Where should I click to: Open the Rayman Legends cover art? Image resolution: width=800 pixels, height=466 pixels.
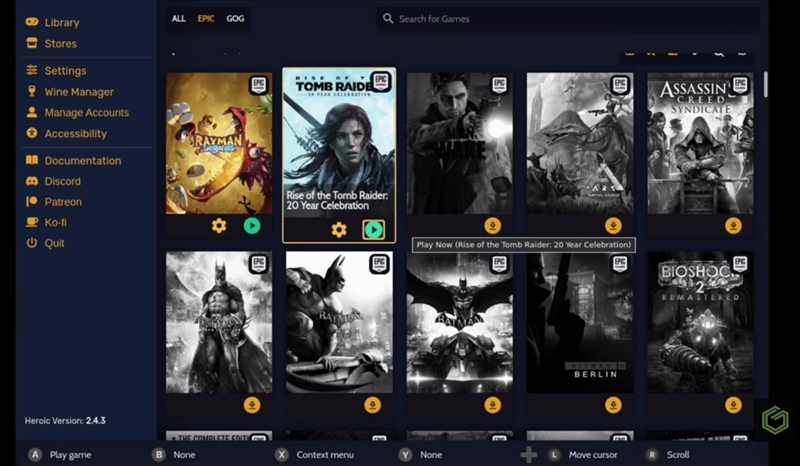[219, 143]
